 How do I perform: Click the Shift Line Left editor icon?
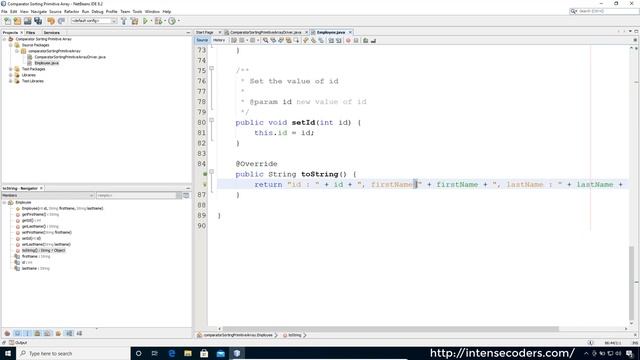pos(331,40)
